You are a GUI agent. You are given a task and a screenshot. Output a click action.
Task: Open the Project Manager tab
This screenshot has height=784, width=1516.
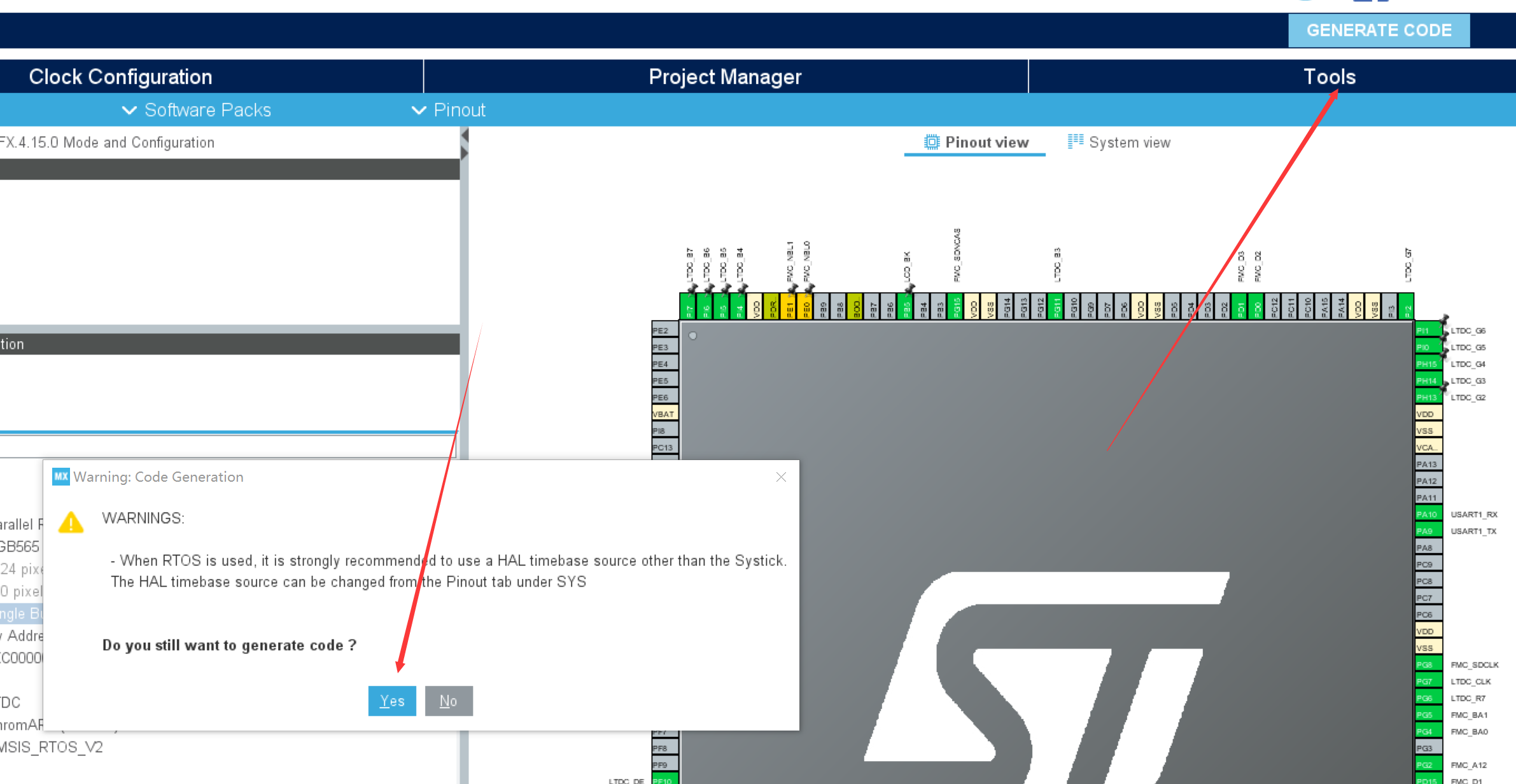725,77
